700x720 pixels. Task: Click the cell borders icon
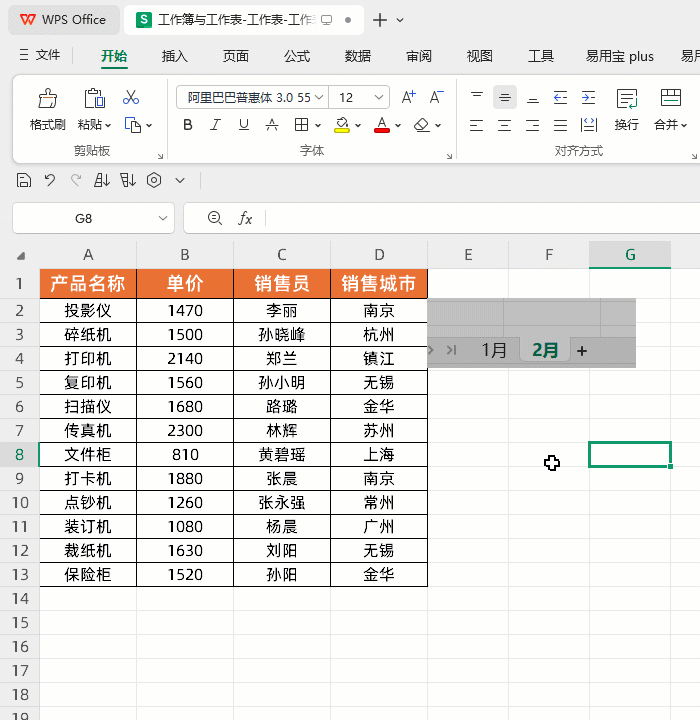click(301, 125)
